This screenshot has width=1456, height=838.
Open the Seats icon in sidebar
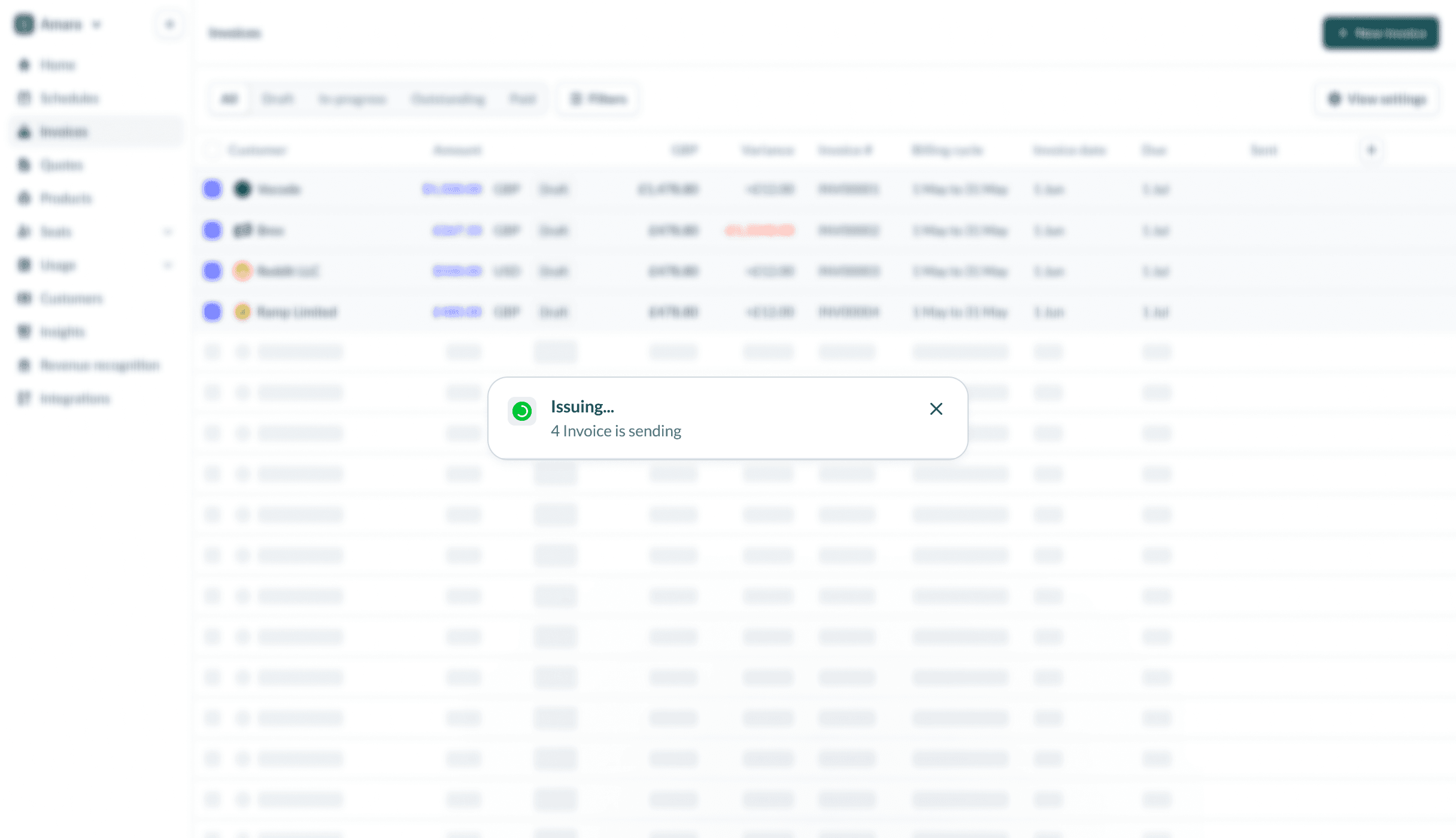(24, 232)
